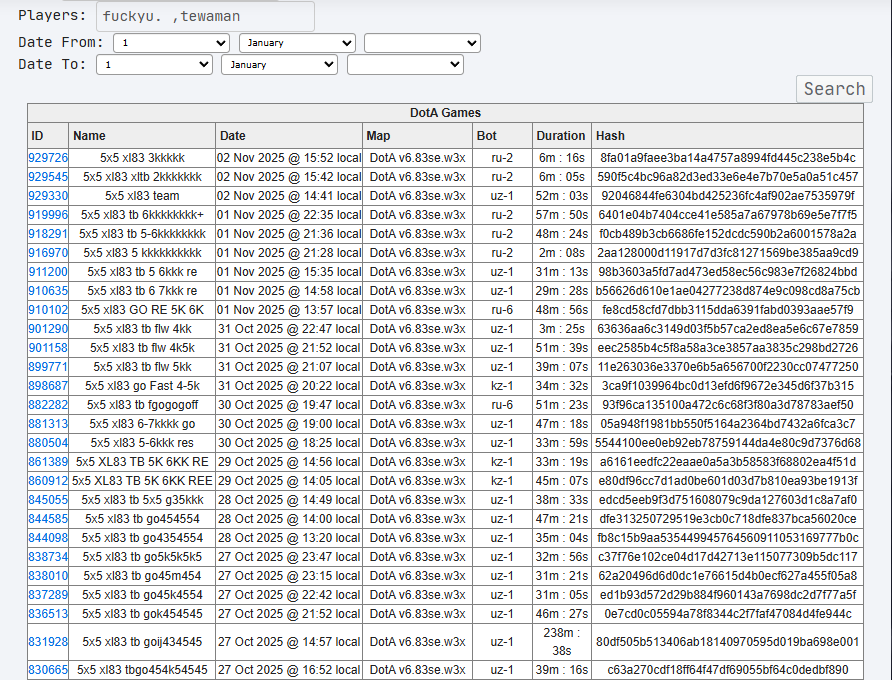The width and height of the screenshot is (892, 680).
Task: Open game ID 836513
Action: (x=48, y=614)
